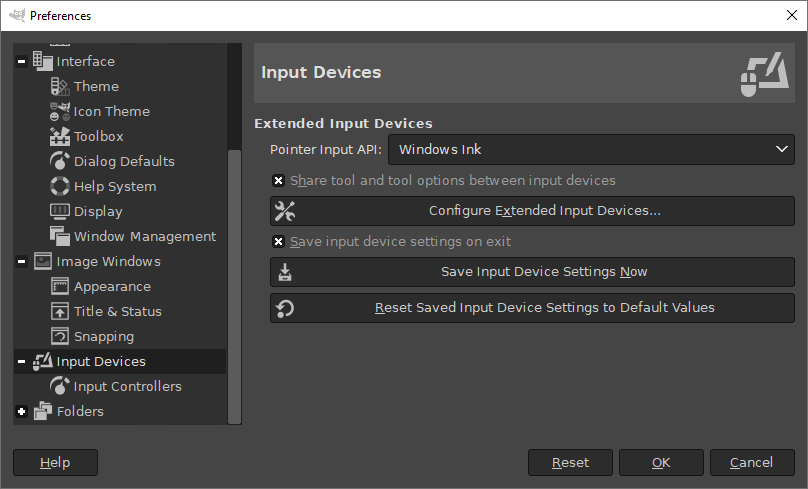Click the Theme icon in the sidebar
The height and width of the screenshot is (489, 808).
(x=59, y=87)
